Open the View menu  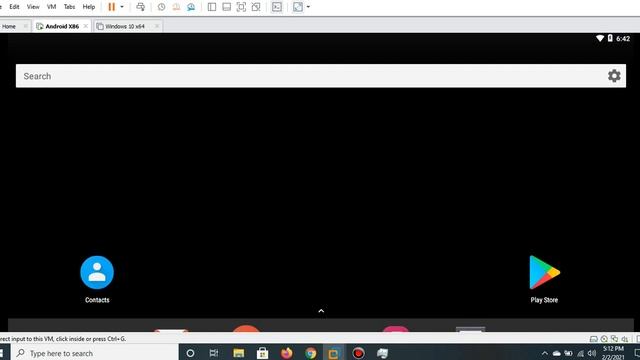33,7
